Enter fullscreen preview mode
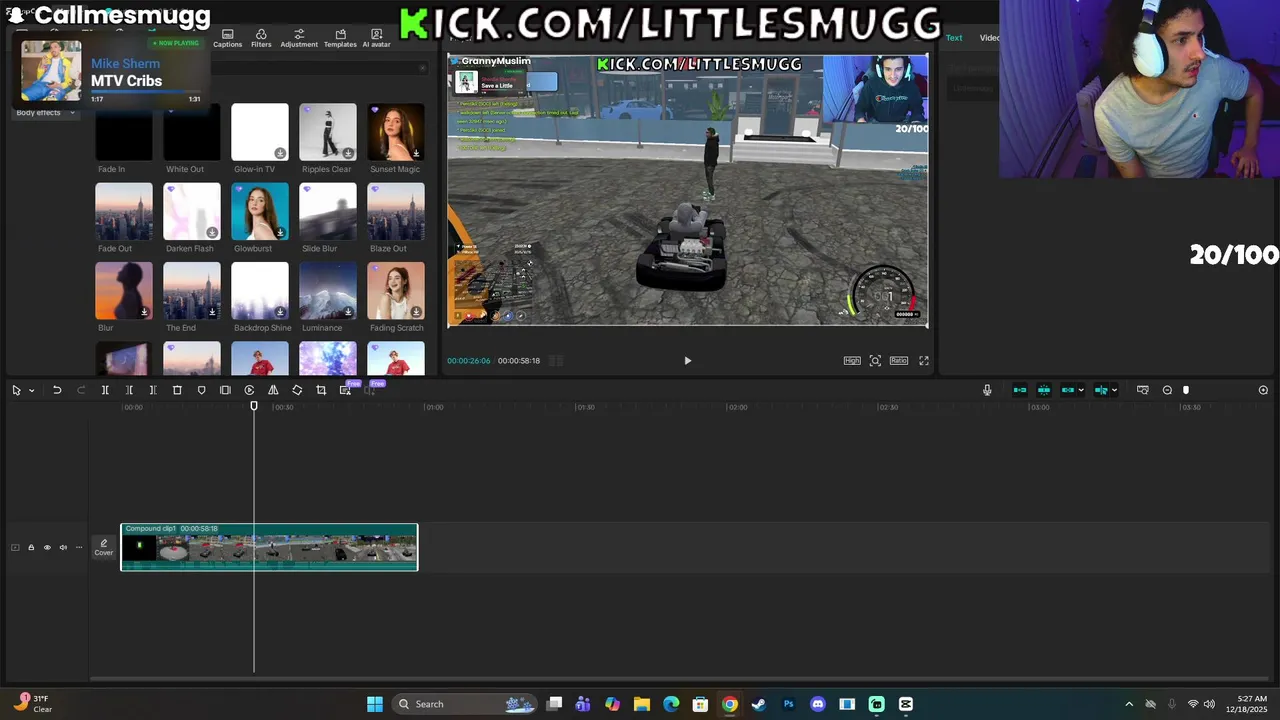The height and width of the screenshot is (720, 1280). point(924,361)
